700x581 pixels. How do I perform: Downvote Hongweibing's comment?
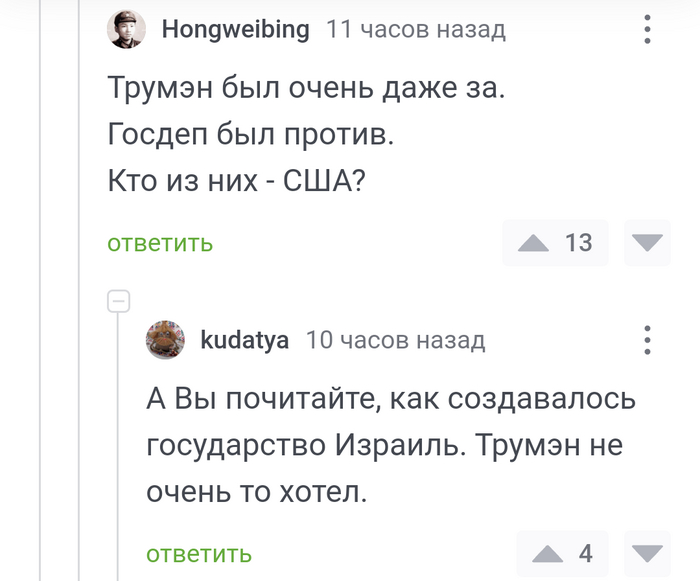pyautogui.click(x=648, y=243)
